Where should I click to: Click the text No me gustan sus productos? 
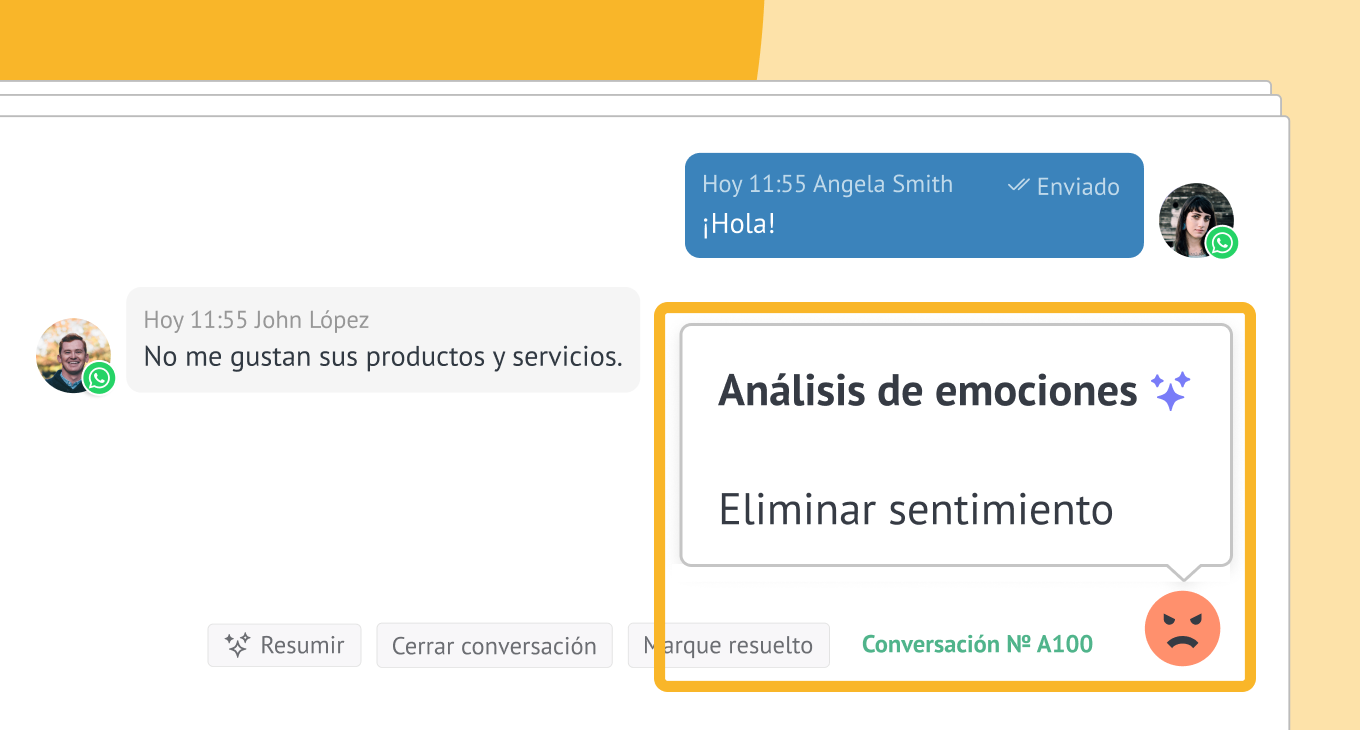coord(383,356)
